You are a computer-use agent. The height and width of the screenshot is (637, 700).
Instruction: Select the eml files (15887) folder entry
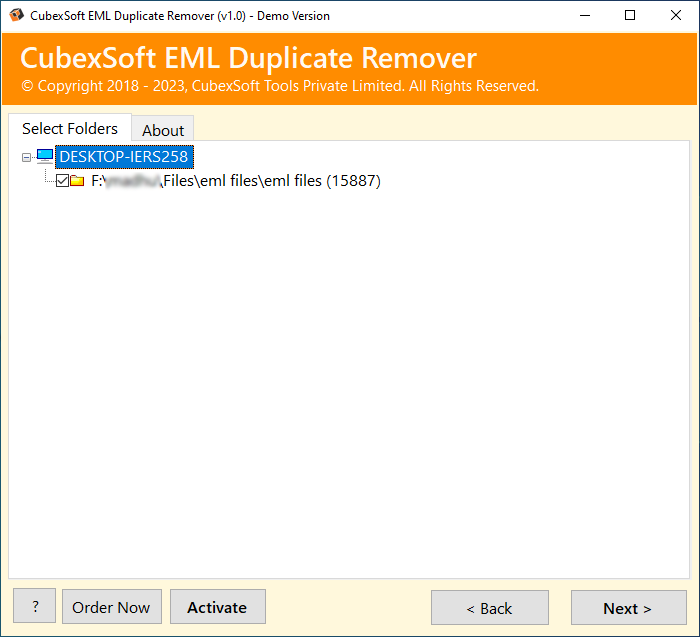235,181
